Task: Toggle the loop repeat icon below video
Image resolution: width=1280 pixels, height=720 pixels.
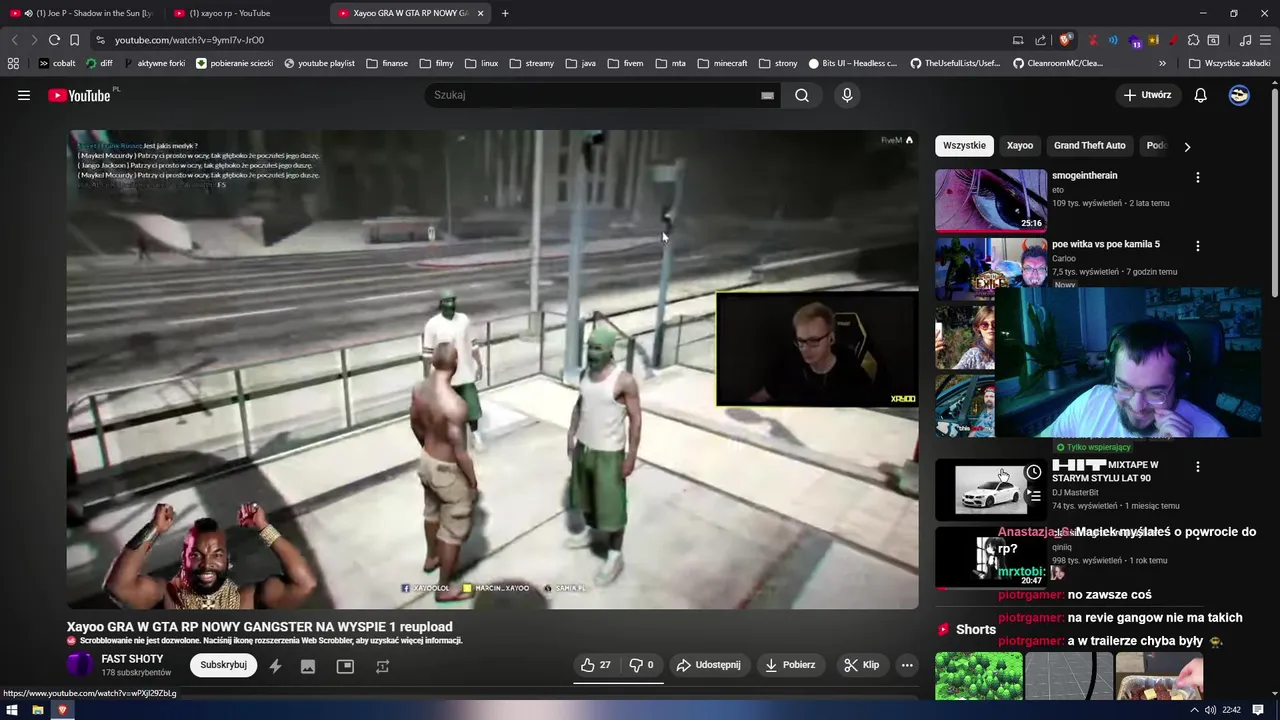Action: point(382,666)
